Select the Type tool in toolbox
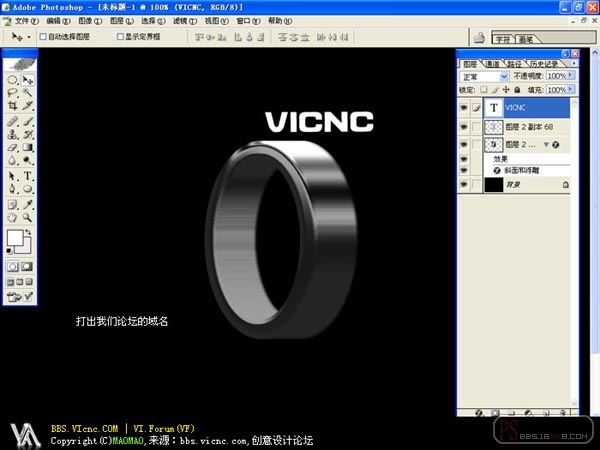Image resolution: width=600 pixels, height=450 pixels. 28,176
